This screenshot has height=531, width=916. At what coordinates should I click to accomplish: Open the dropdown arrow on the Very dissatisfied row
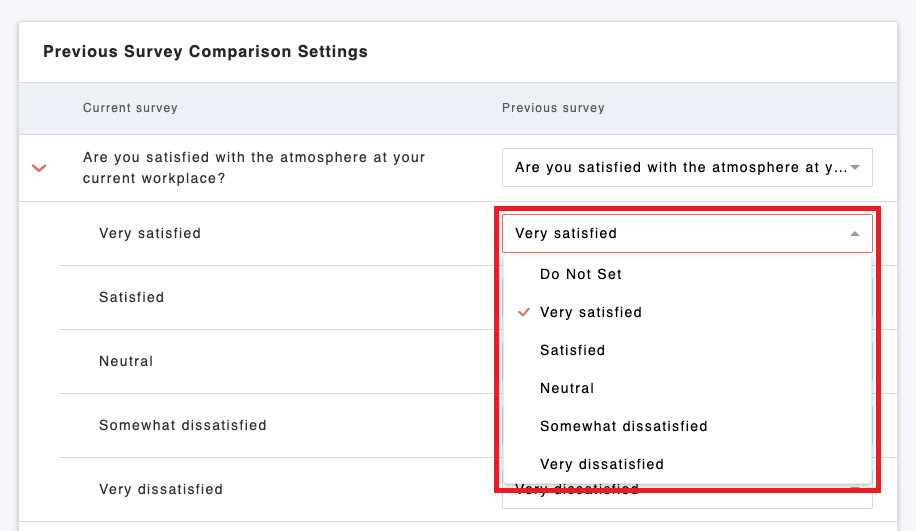pos(855,490)
